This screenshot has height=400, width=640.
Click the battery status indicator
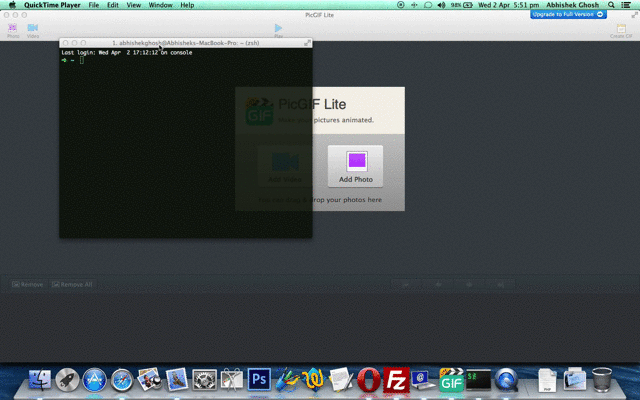point(462,5)
